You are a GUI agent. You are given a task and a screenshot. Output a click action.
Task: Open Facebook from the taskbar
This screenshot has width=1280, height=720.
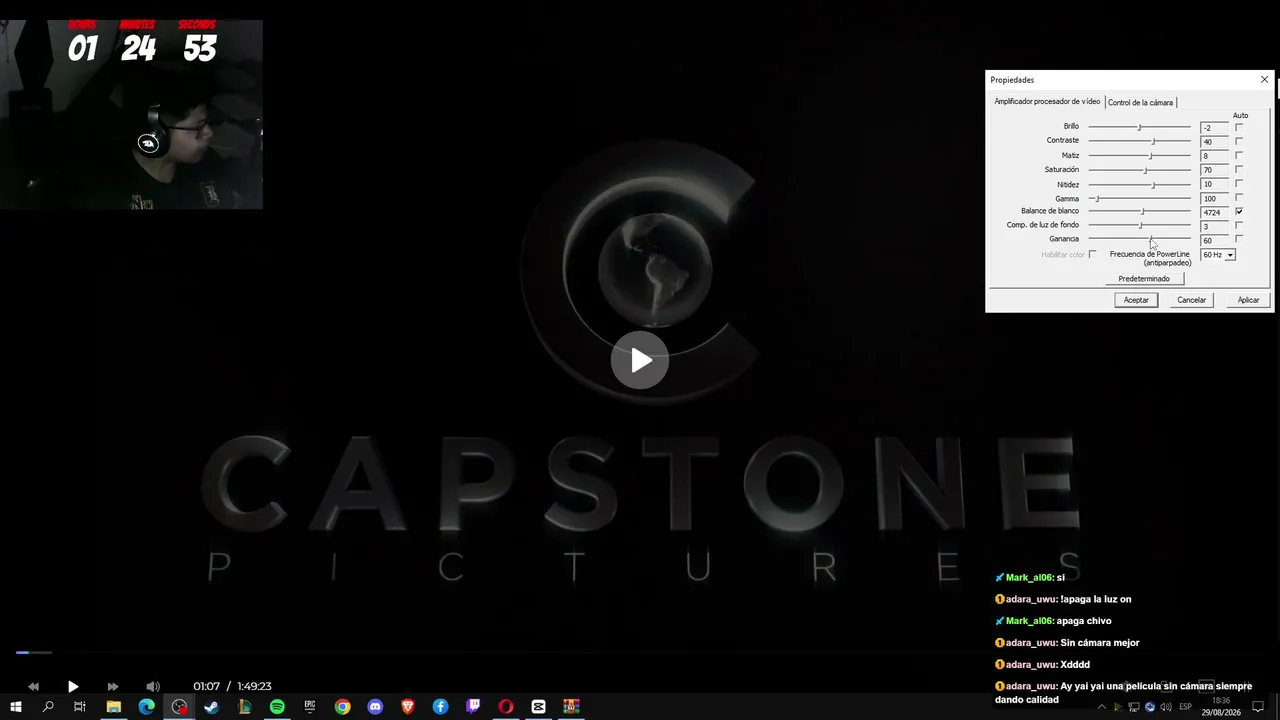[x=440, y=707]
